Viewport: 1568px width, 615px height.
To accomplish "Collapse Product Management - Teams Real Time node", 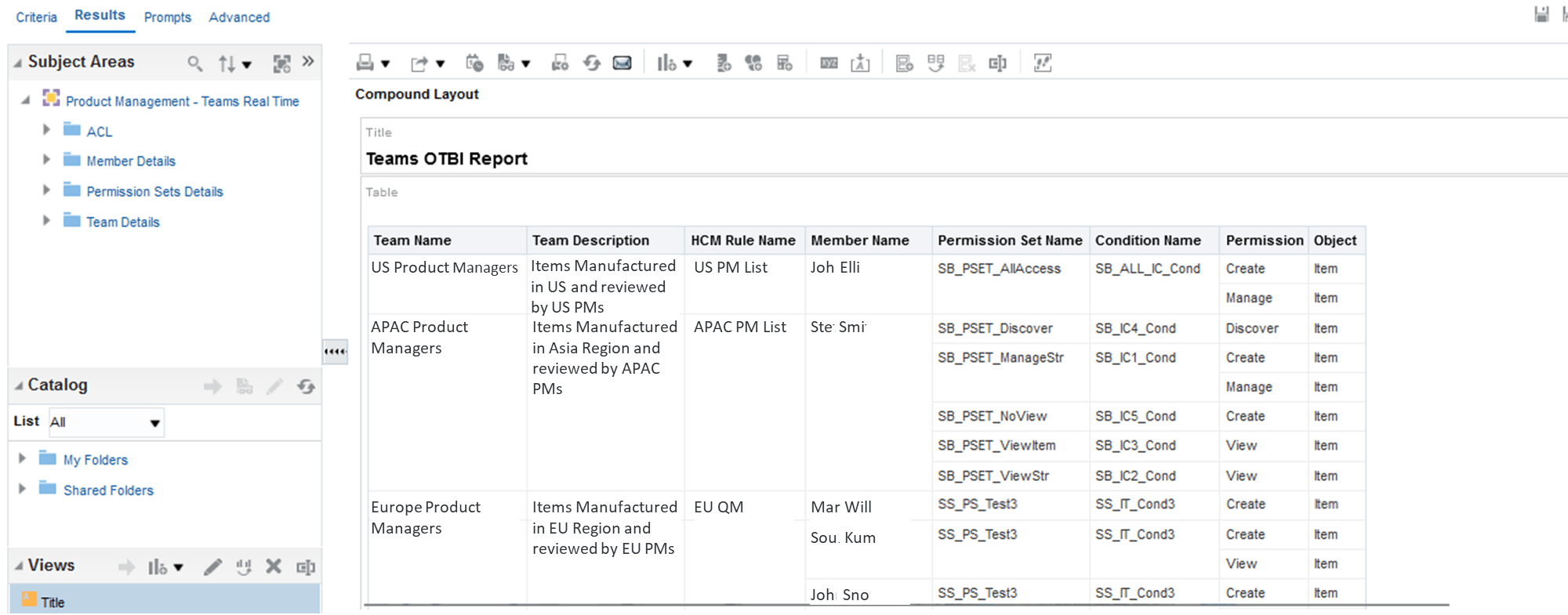I will pos(26,99).
